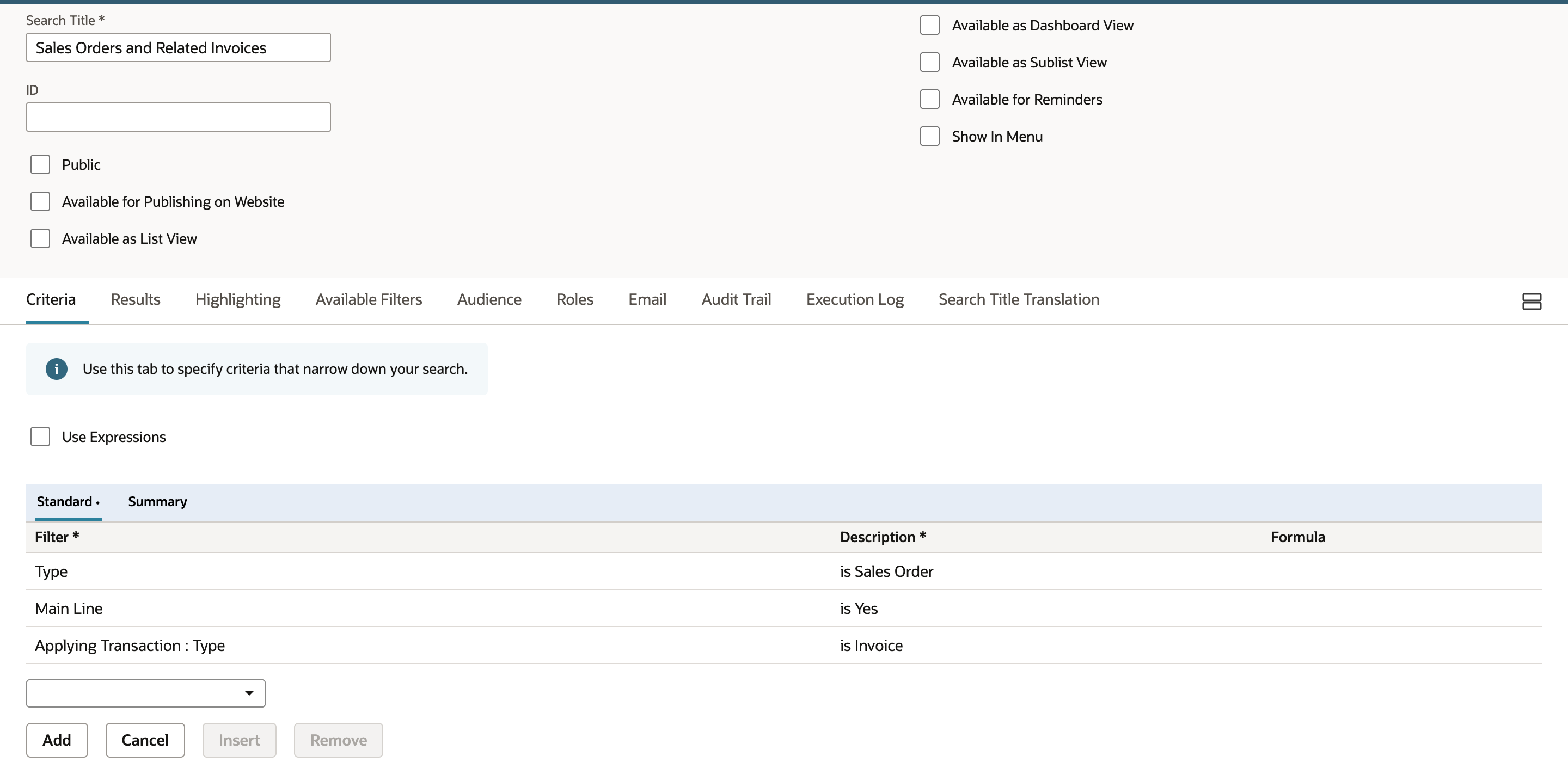
Task: Open the Highlighting tab
Action: tap(237, 299)
